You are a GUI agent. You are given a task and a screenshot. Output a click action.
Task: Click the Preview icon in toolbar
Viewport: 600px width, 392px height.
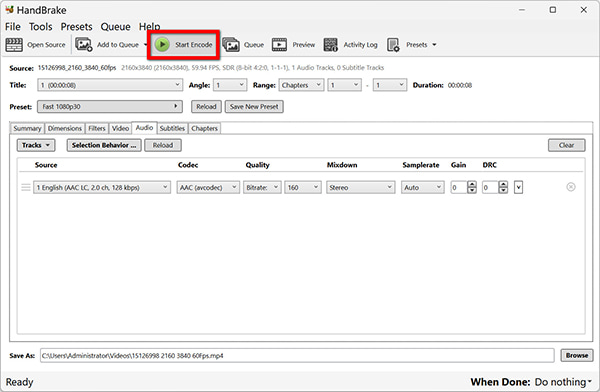click(279, 44)
